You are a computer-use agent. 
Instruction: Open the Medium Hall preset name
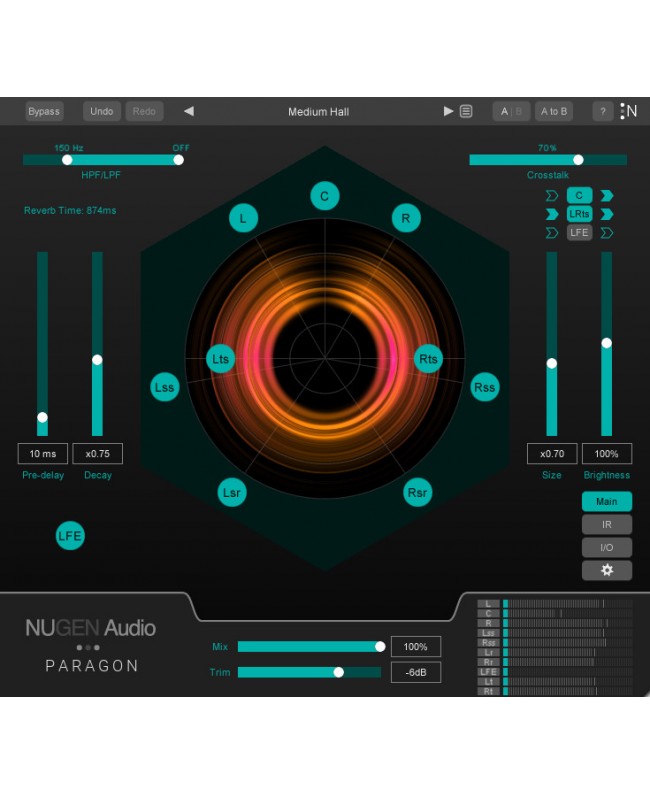click(318, 112)
